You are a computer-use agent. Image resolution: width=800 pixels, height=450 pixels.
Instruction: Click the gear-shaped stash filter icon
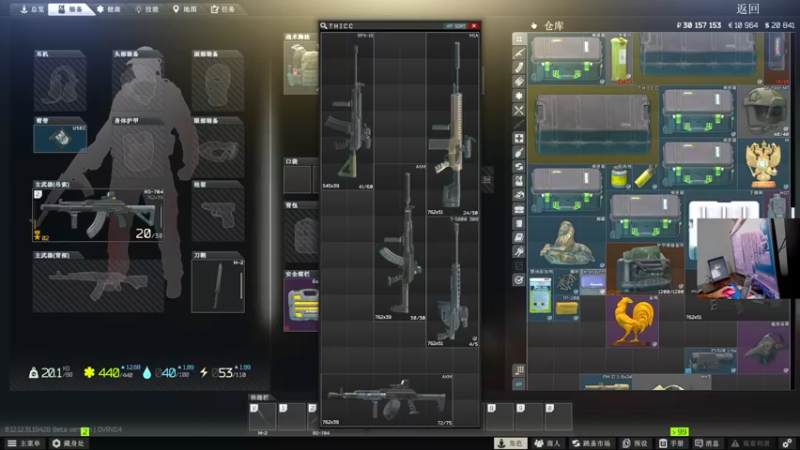pyautogui.click(x=519, y=96)
